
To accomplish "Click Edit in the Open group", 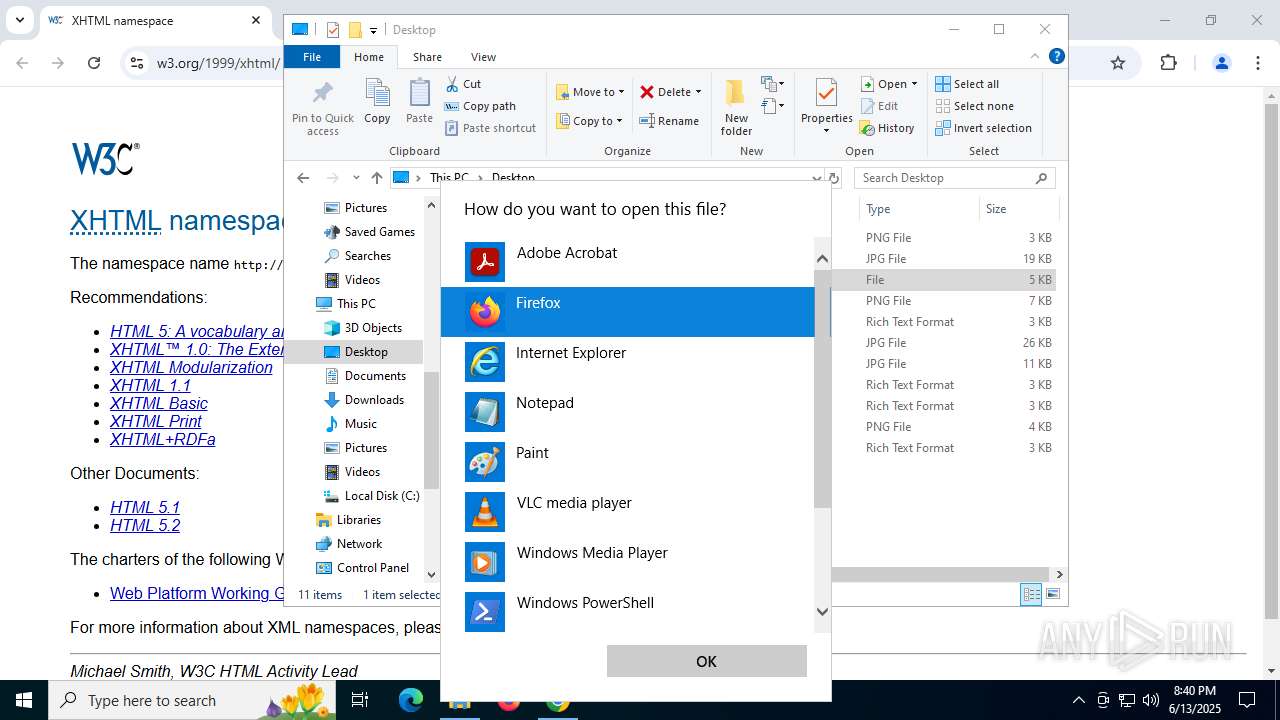I will pos(879,106).
